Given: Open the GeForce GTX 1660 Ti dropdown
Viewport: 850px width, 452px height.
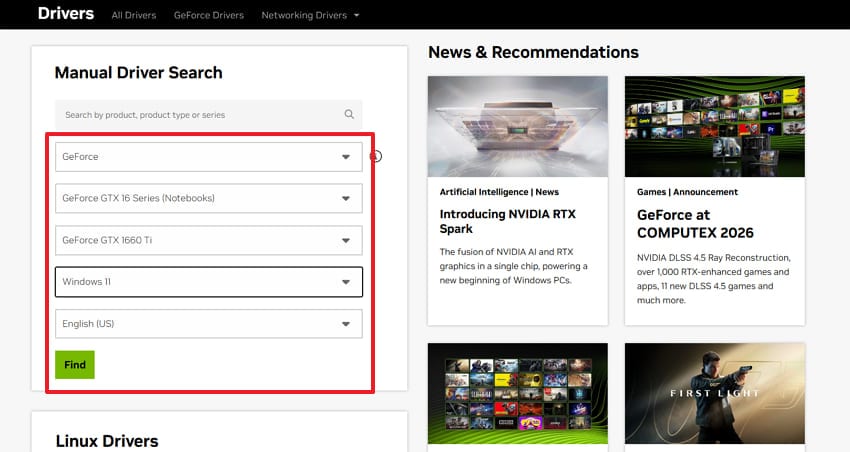Looking at the screenshot, I should tap(209, 240).
